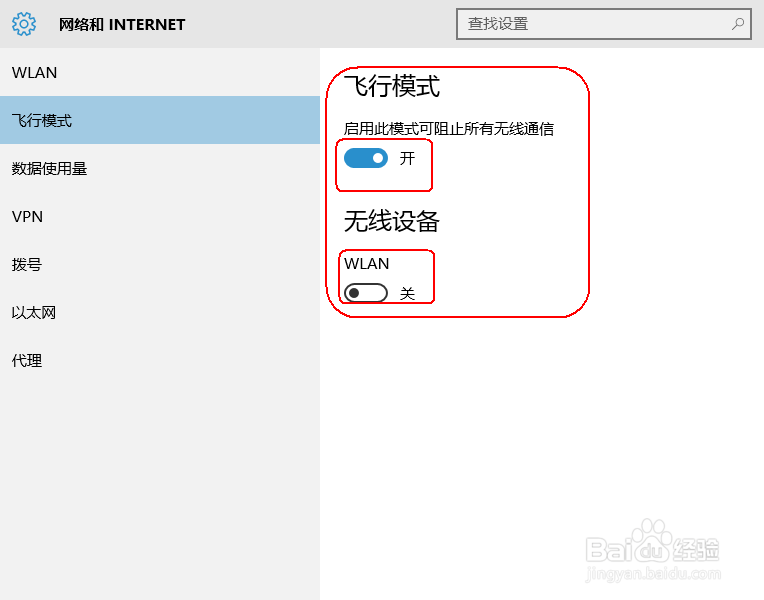Go to the VPN settings page

tap(160, 216)
